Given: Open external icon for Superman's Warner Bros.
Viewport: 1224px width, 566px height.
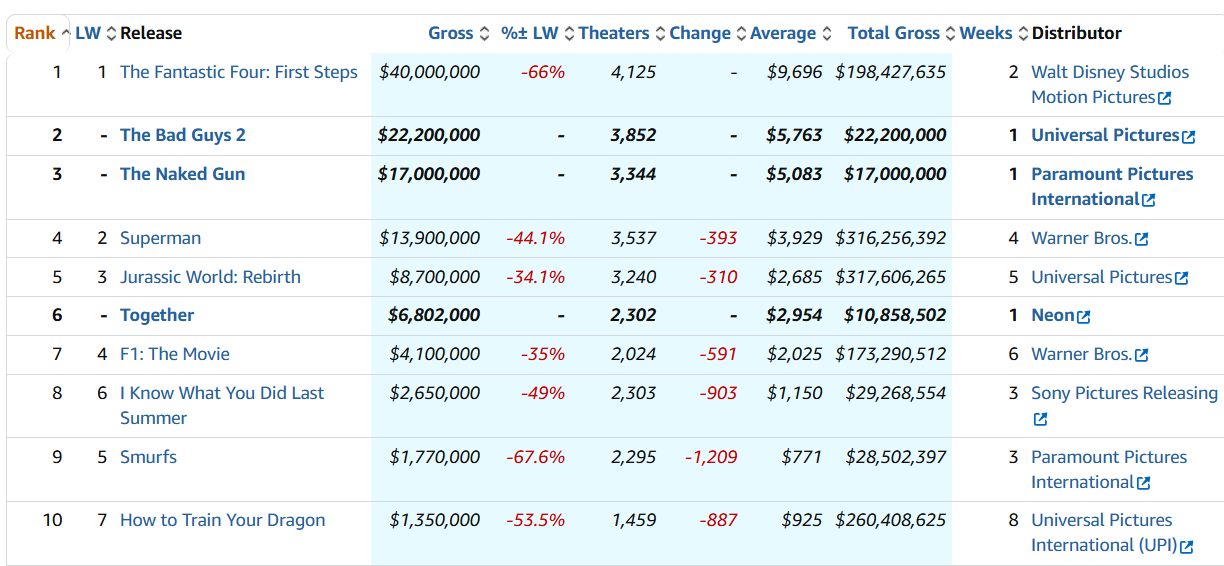Looking at the screenshot, I should (x=1142, y=239).
